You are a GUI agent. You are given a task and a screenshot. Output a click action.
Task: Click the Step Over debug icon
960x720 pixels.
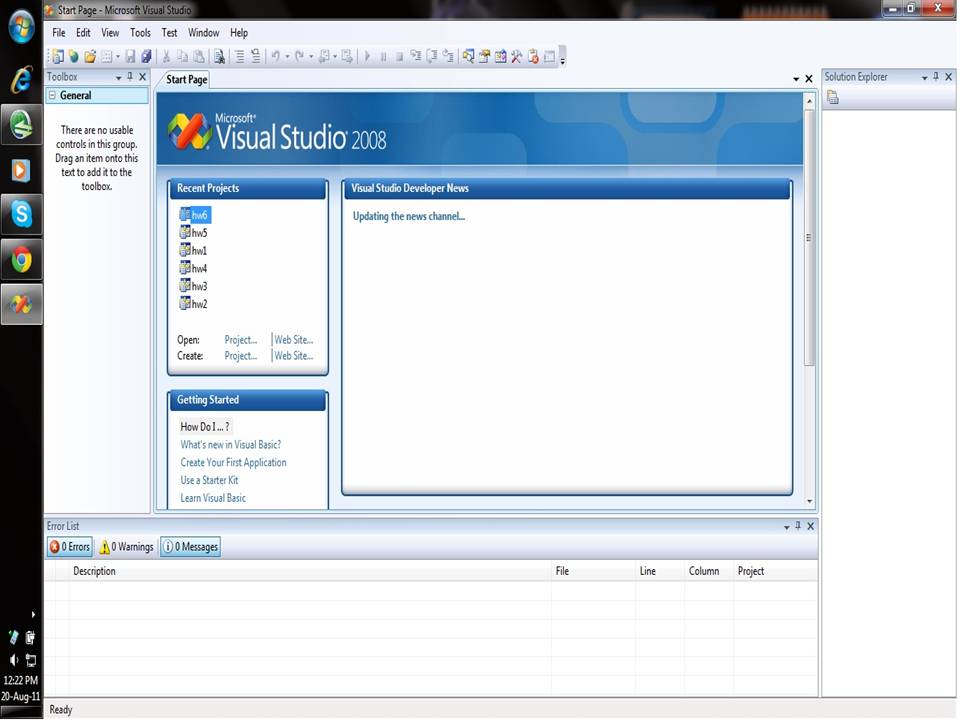tap(432, 56)
